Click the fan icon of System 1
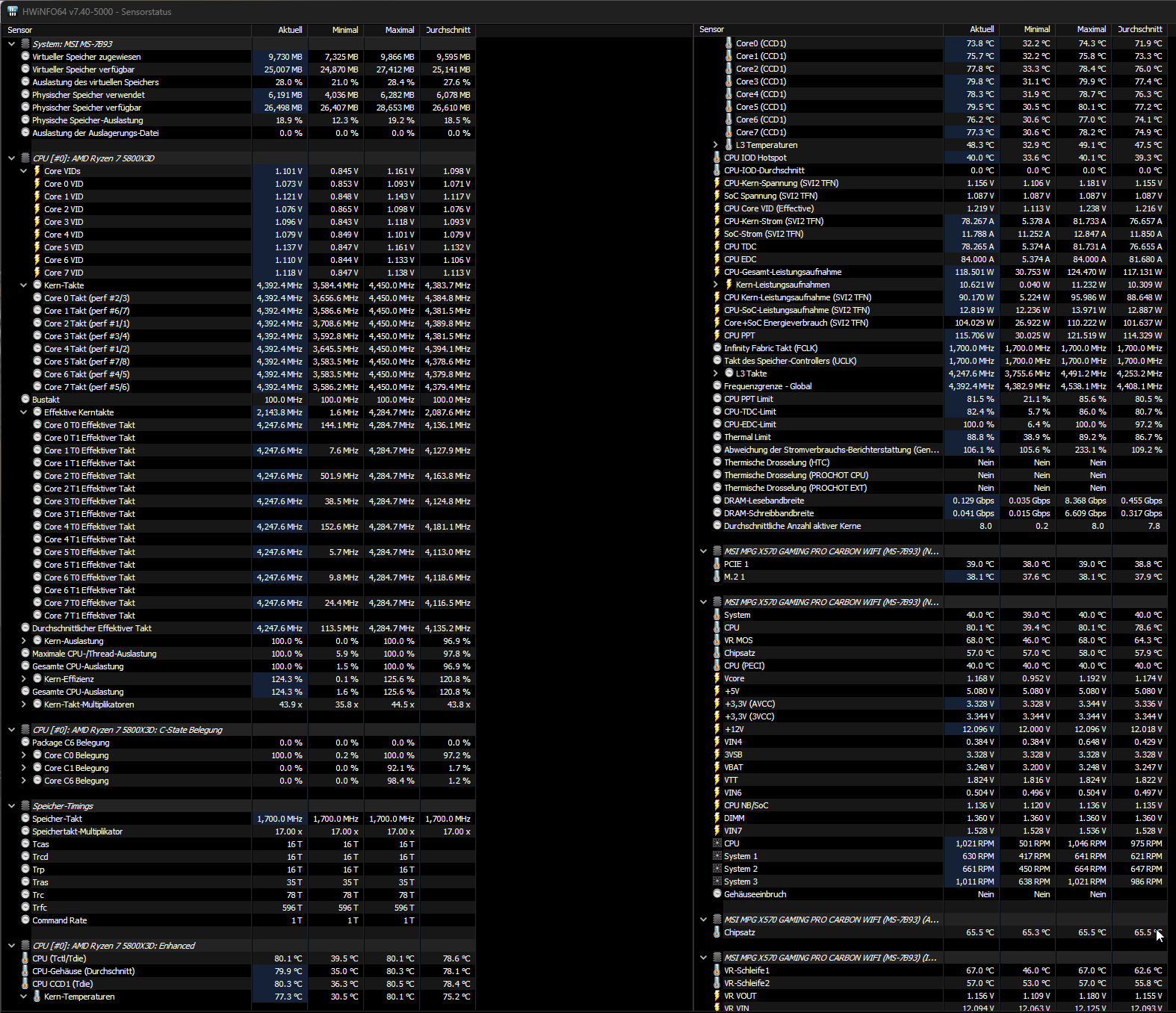 click(717, 856)
